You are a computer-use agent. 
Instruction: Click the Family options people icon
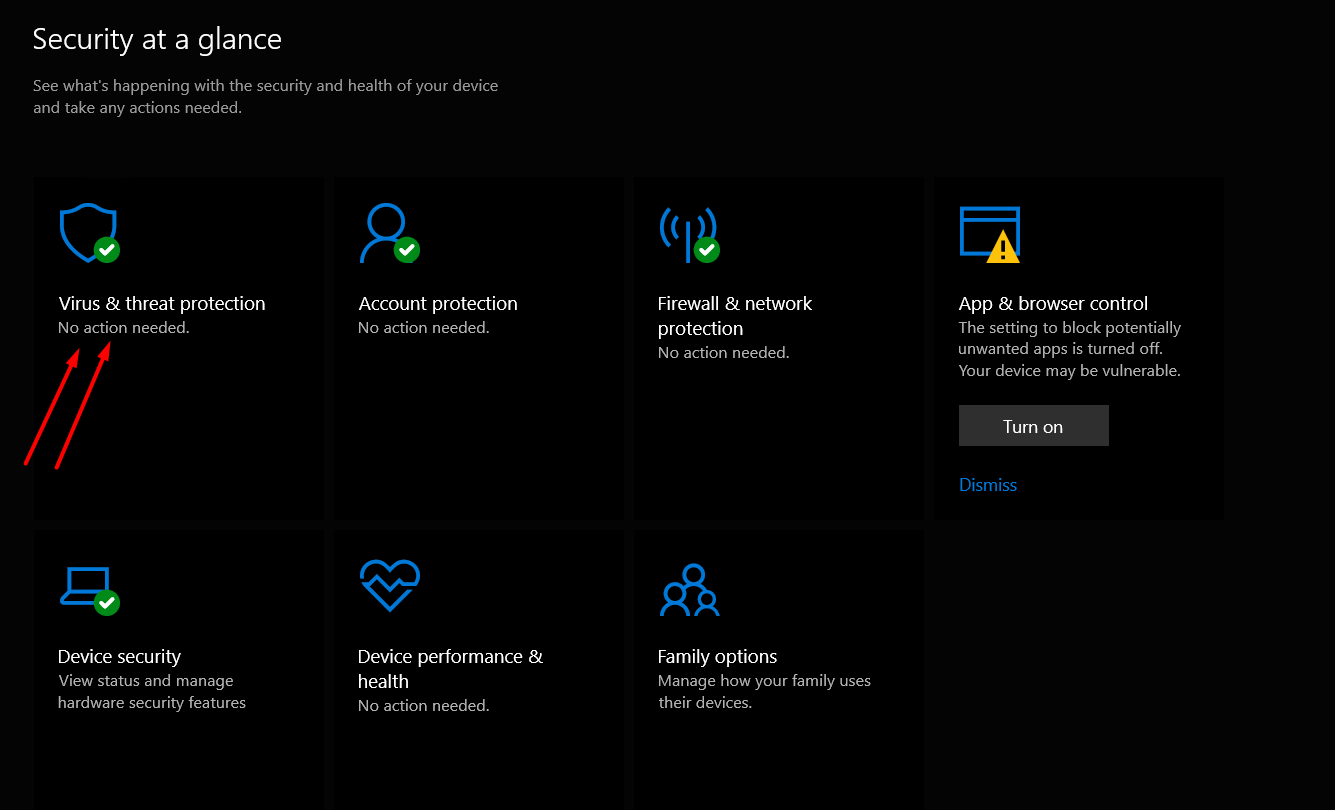click(689, 590)
